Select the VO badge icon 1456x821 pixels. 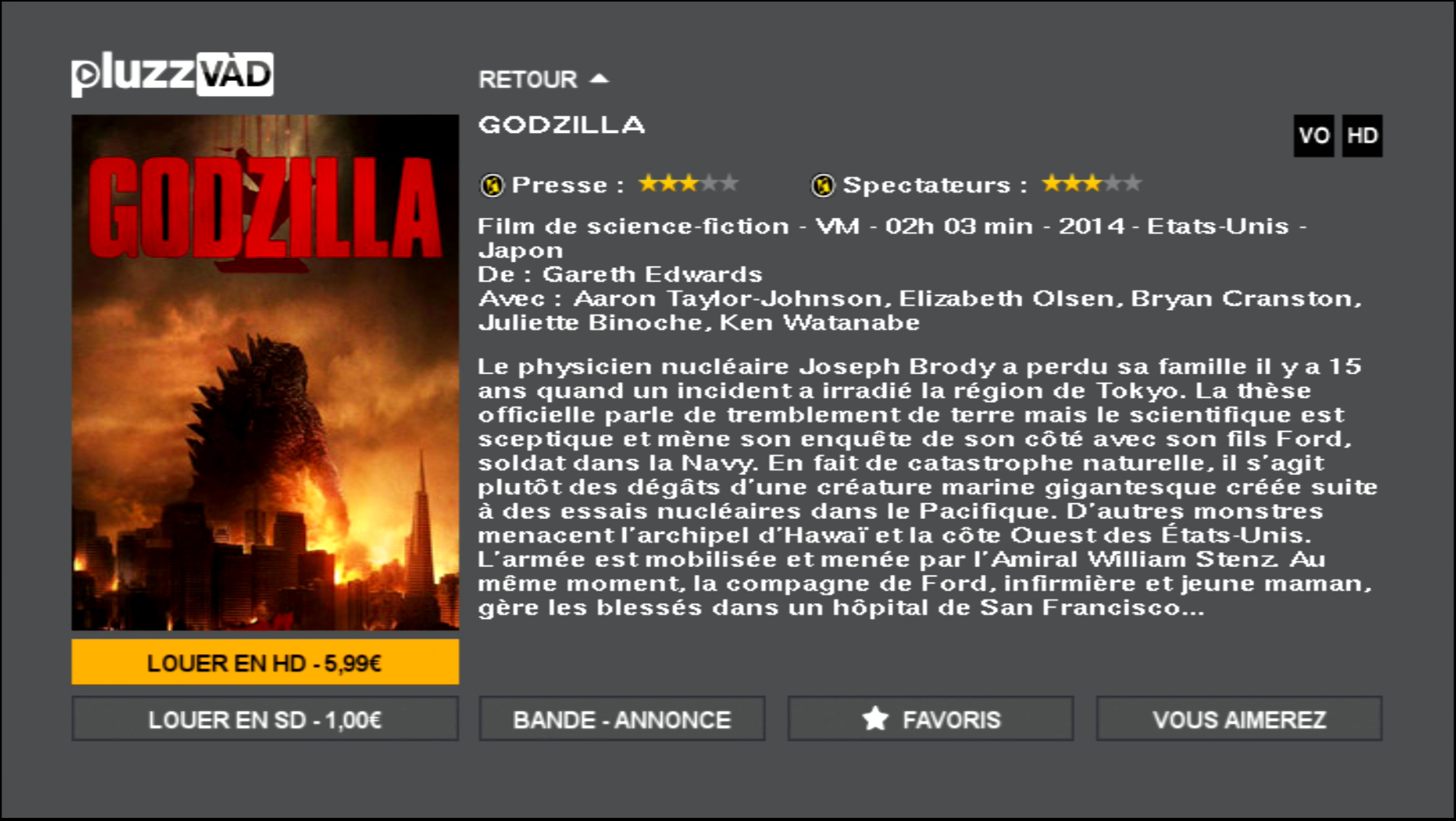click(1314, 136)
